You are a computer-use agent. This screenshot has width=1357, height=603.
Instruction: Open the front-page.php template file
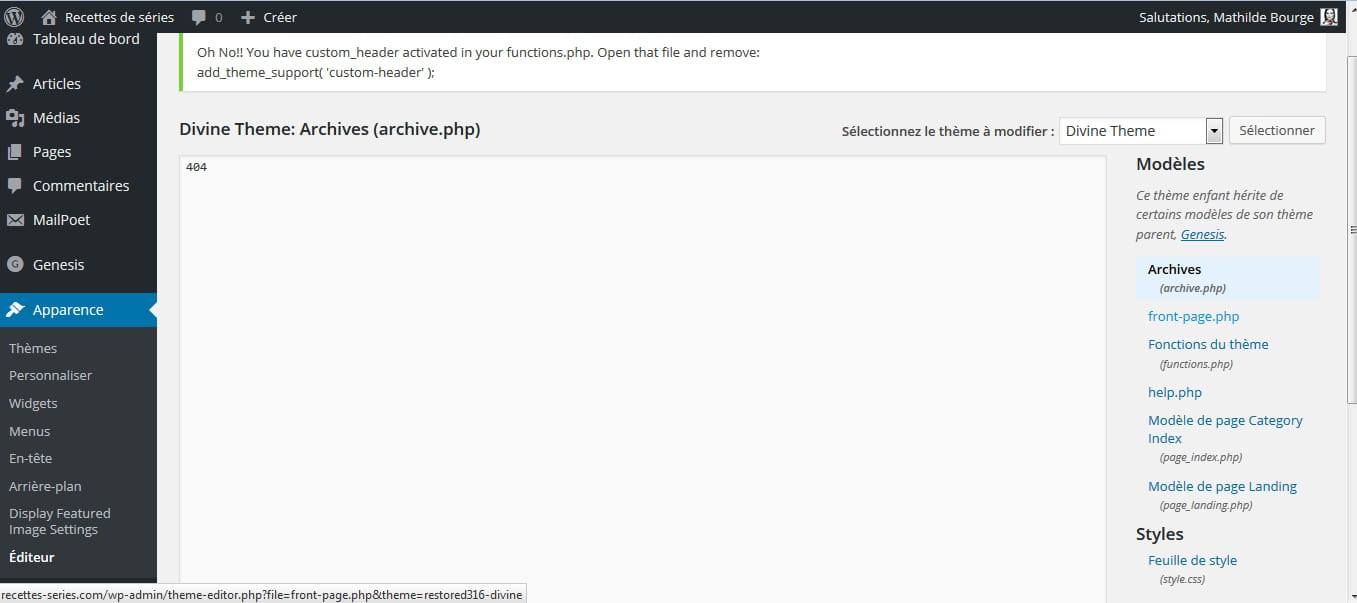point(1193,317)
